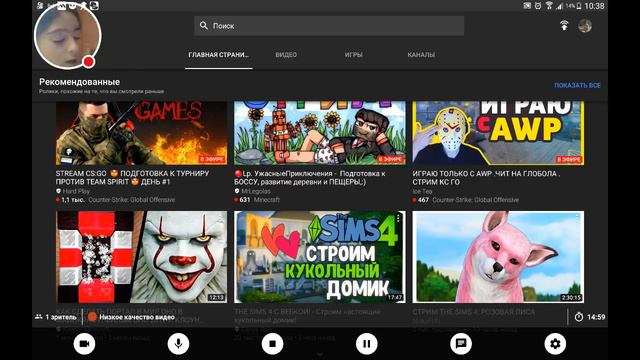Tap the Низкое качество видео warning

point(131,317)
